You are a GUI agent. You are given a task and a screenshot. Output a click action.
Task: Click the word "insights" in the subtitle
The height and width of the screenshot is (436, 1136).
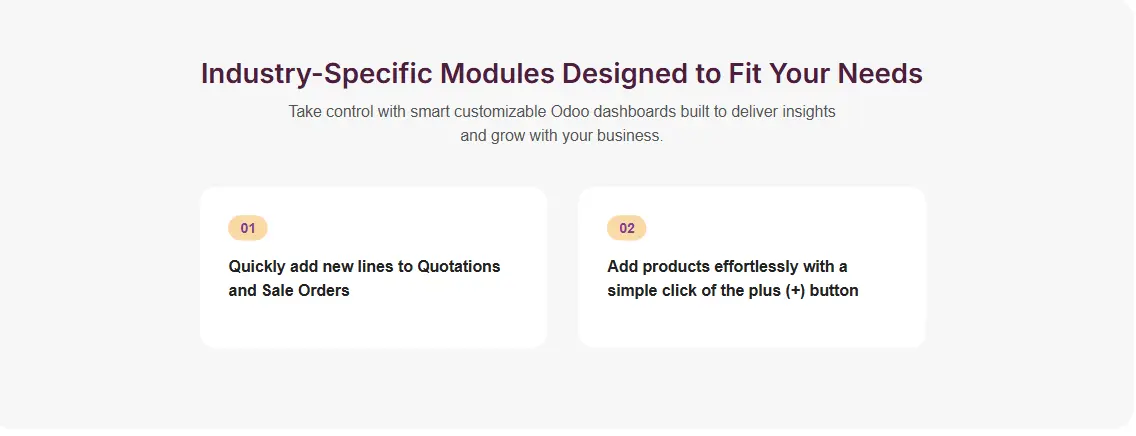tap(808, 111)
